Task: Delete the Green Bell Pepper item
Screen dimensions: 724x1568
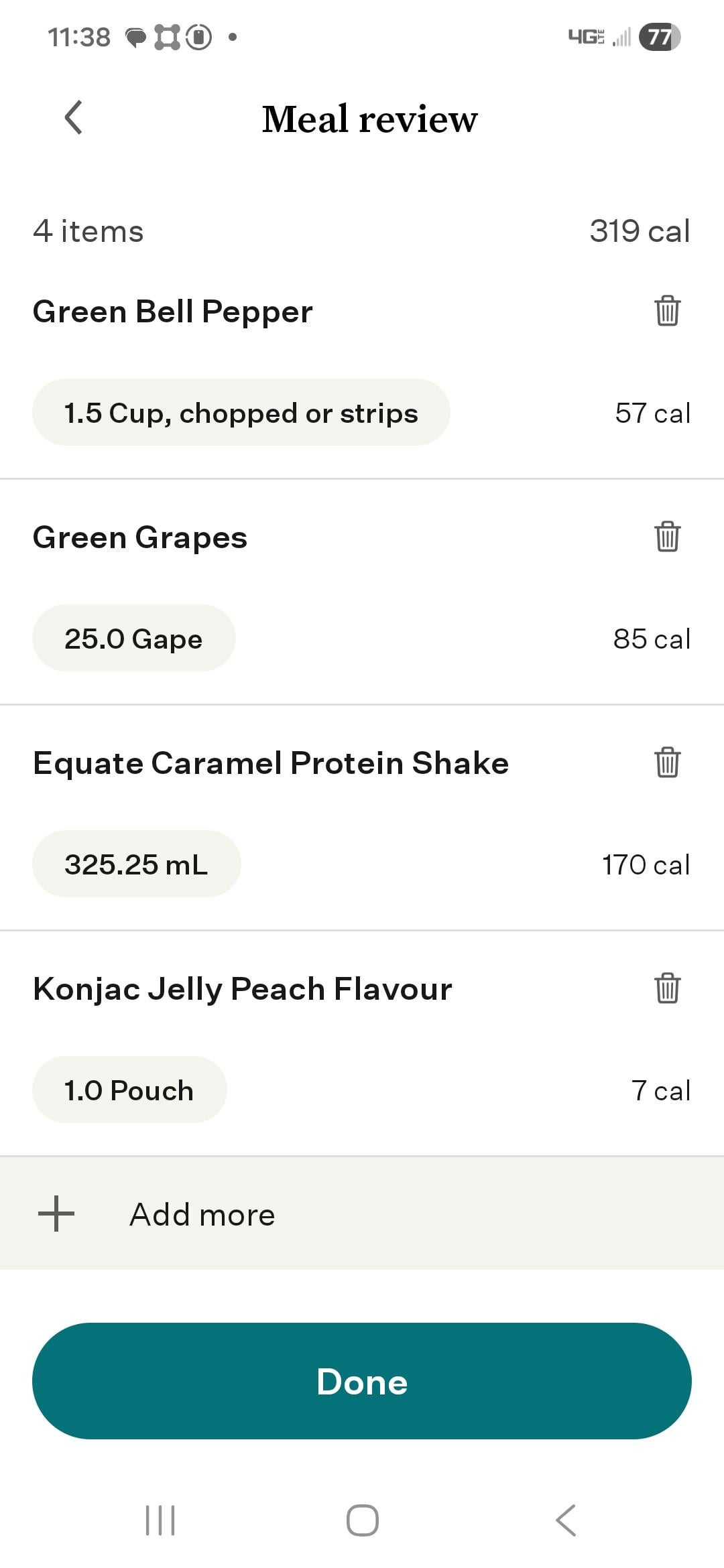Action: click(x=667, y=311)
